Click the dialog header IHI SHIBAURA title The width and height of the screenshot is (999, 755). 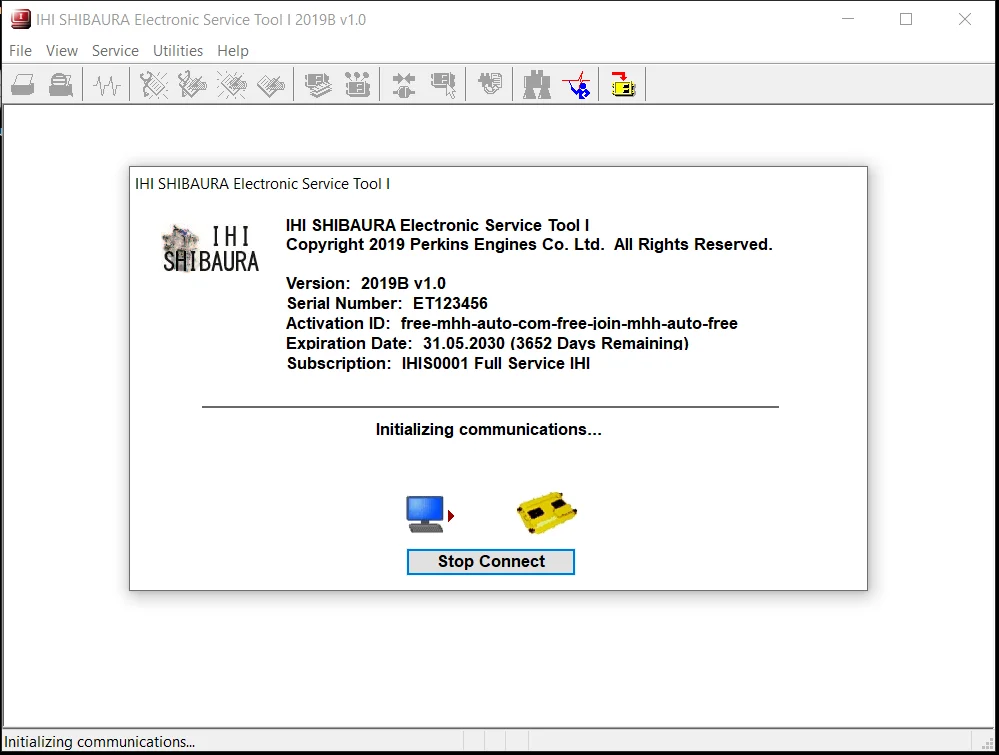pos(262,183)
